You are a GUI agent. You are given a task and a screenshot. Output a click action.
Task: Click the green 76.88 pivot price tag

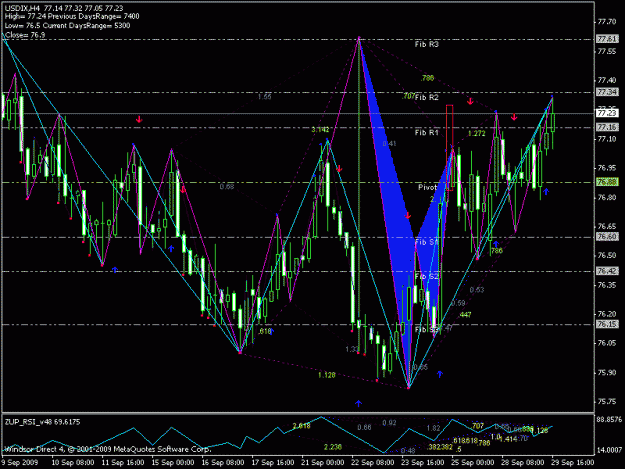pos(607,182)
